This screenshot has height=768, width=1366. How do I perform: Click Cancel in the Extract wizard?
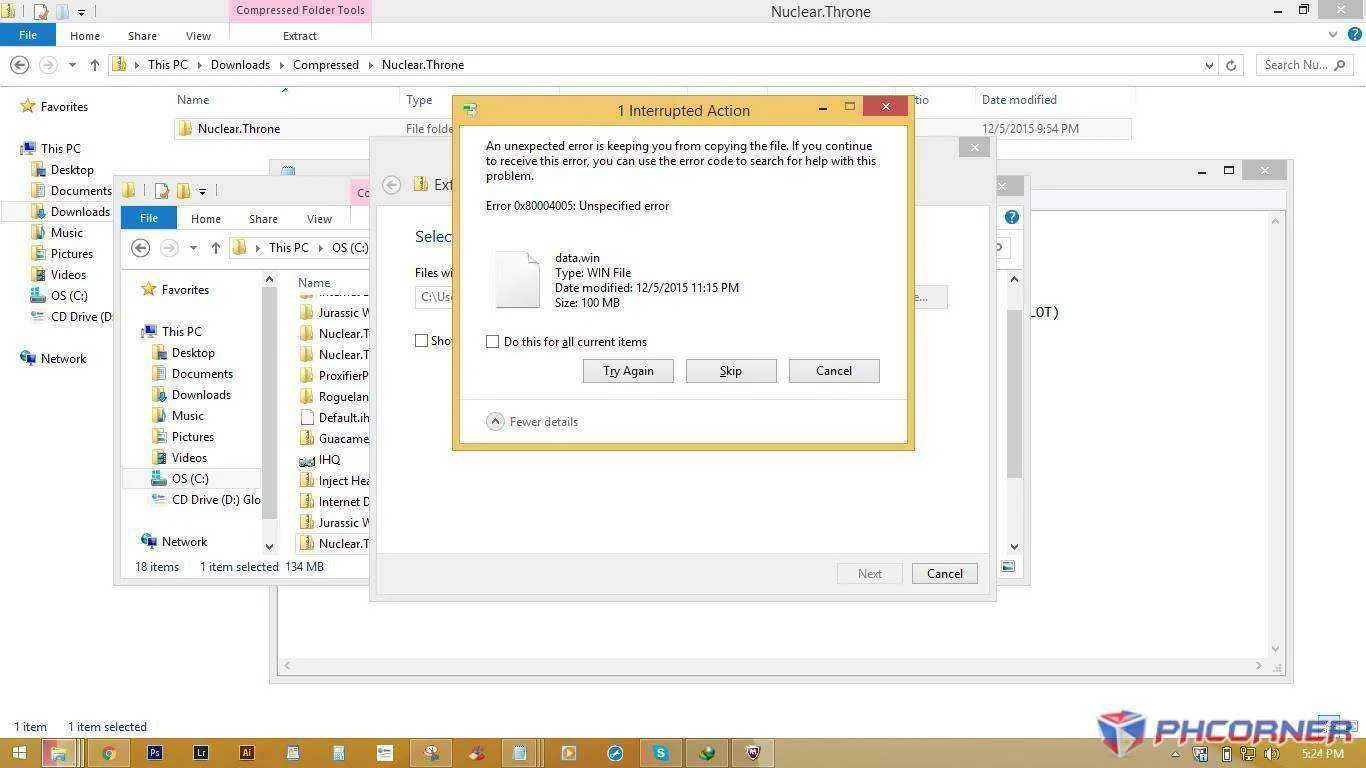[944, 574]
